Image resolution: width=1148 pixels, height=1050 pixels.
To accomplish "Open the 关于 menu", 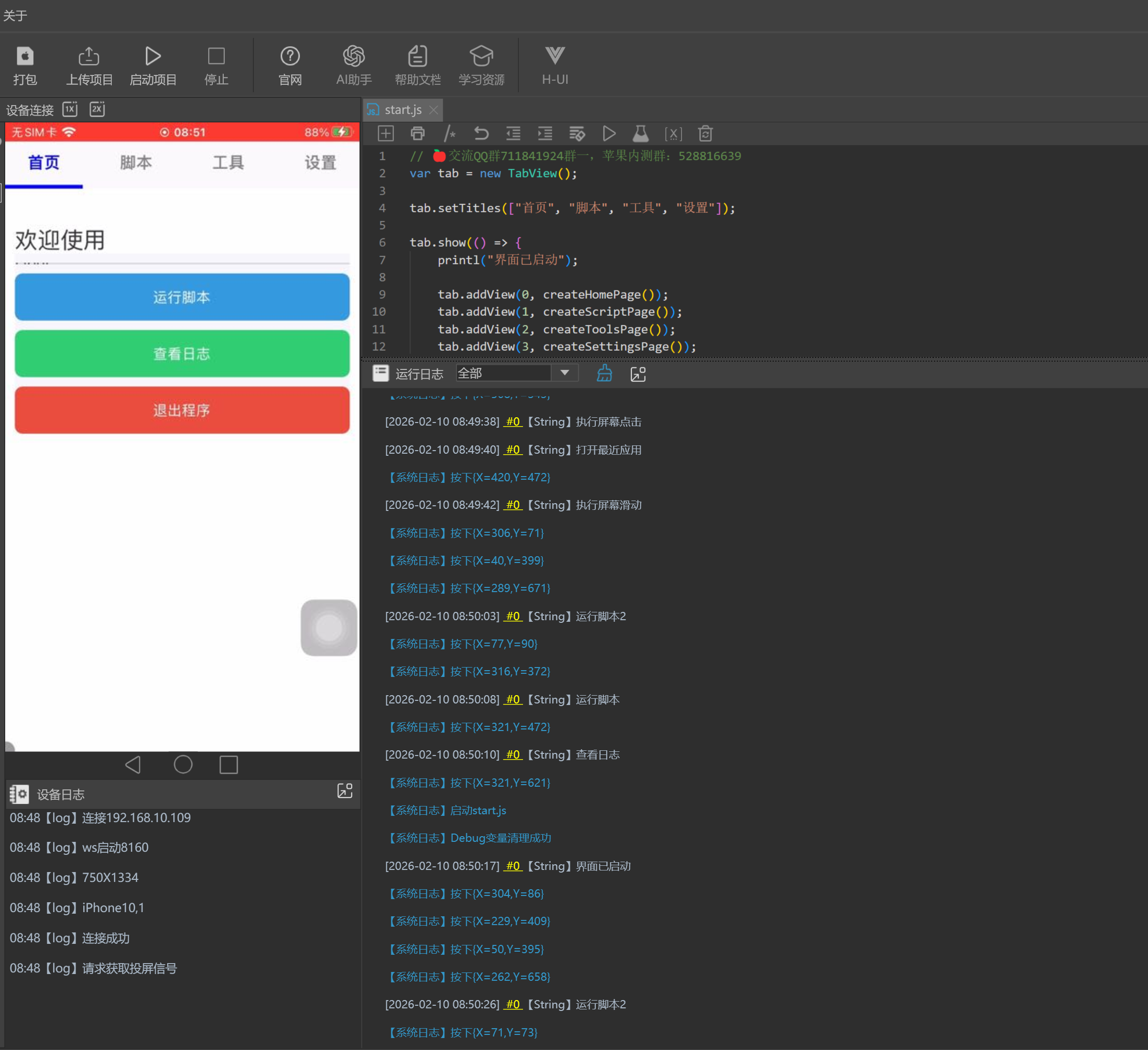I will (15, 16).
